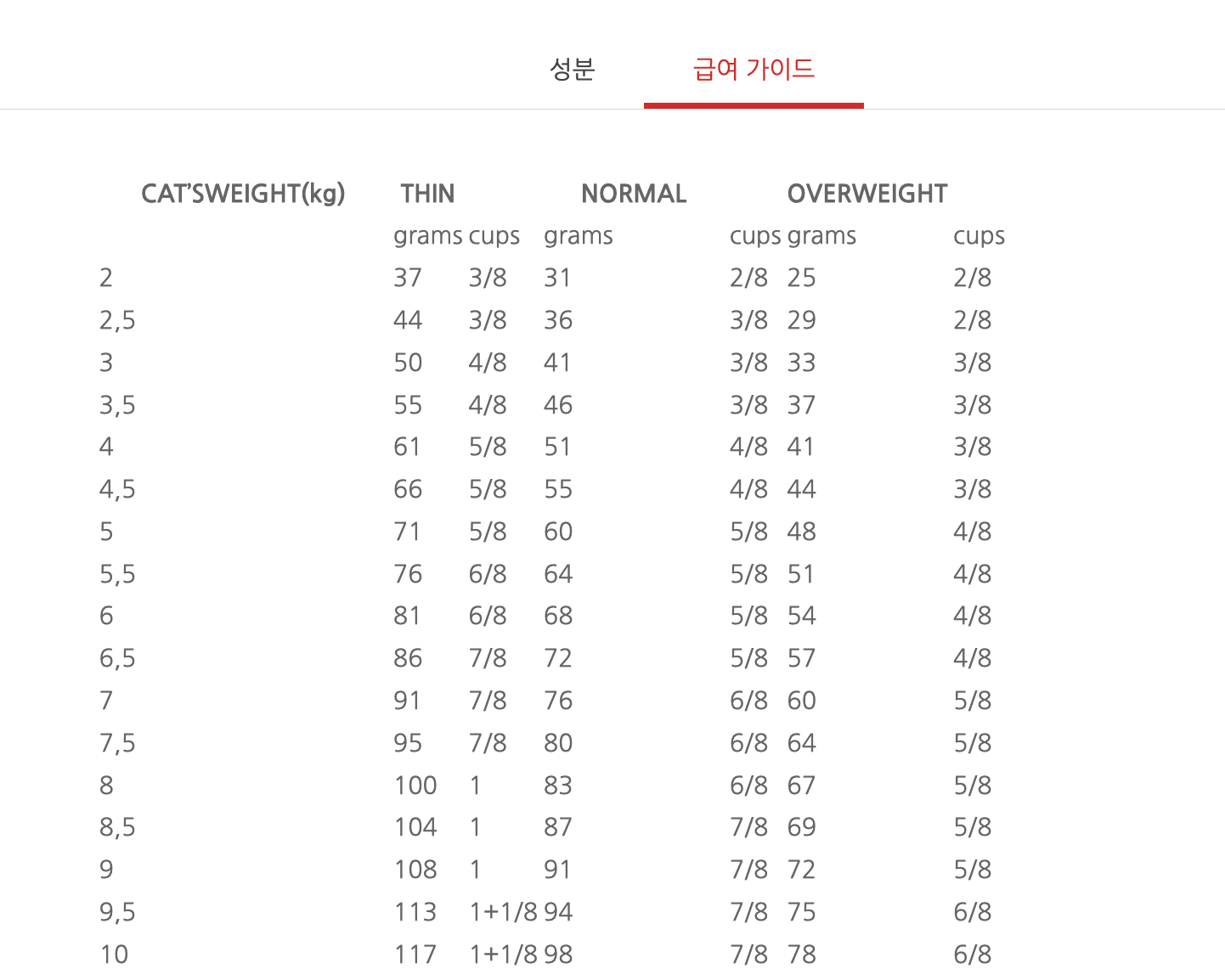Click the overweight grams value 60

pos(801,701)
